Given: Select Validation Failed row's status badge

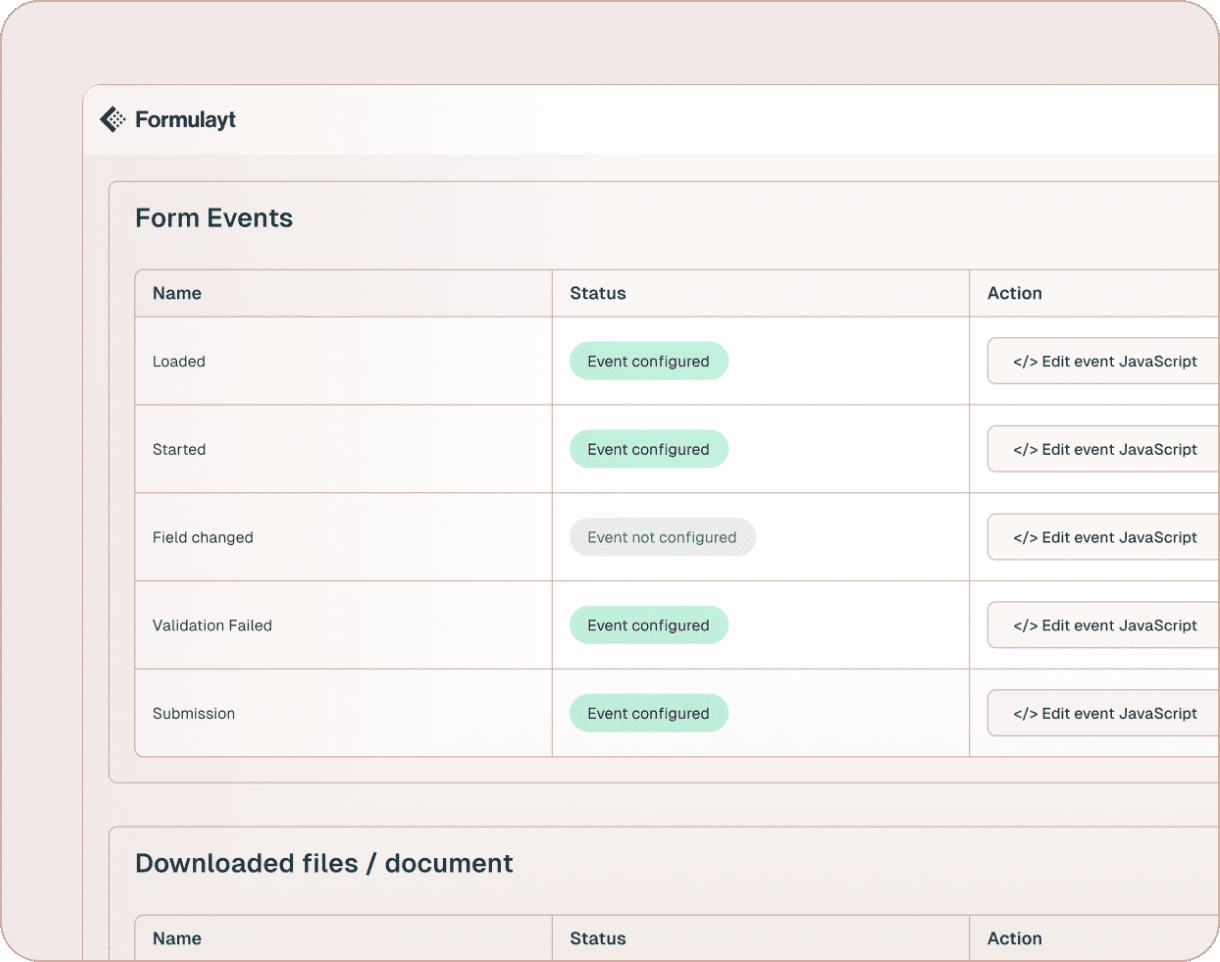Looking at the screenshot, I should click(648, 625).
